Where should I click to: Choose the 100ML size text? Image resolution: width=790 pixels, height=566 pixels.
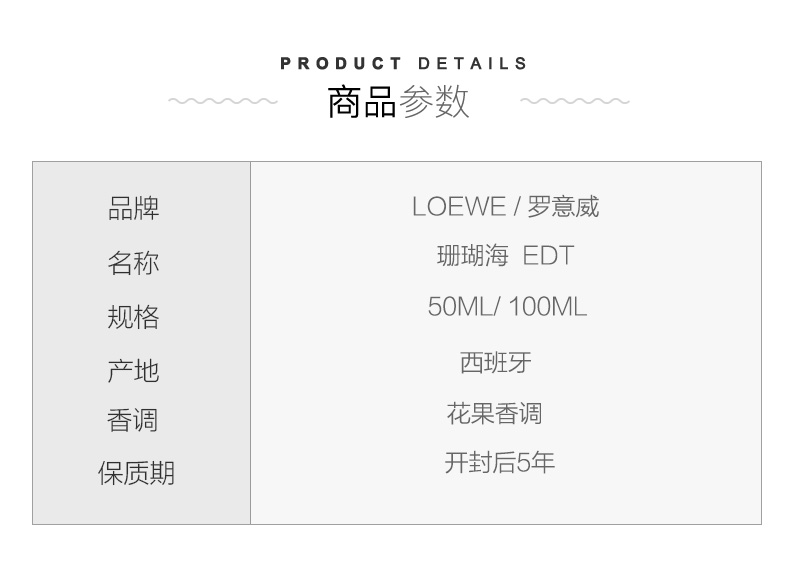547,307
